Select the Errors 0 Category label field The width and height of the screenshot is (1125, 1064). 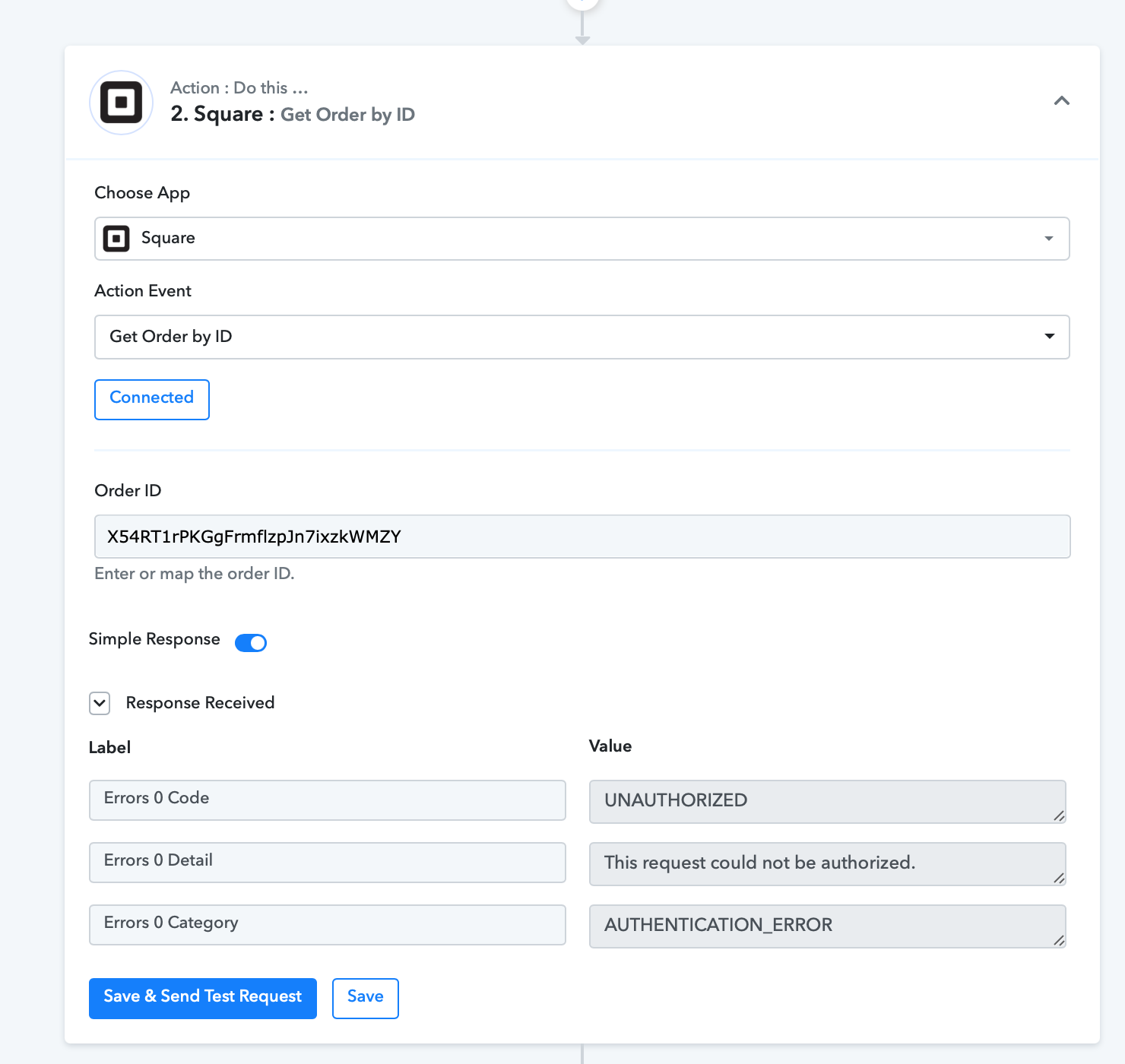coord(328,924)
